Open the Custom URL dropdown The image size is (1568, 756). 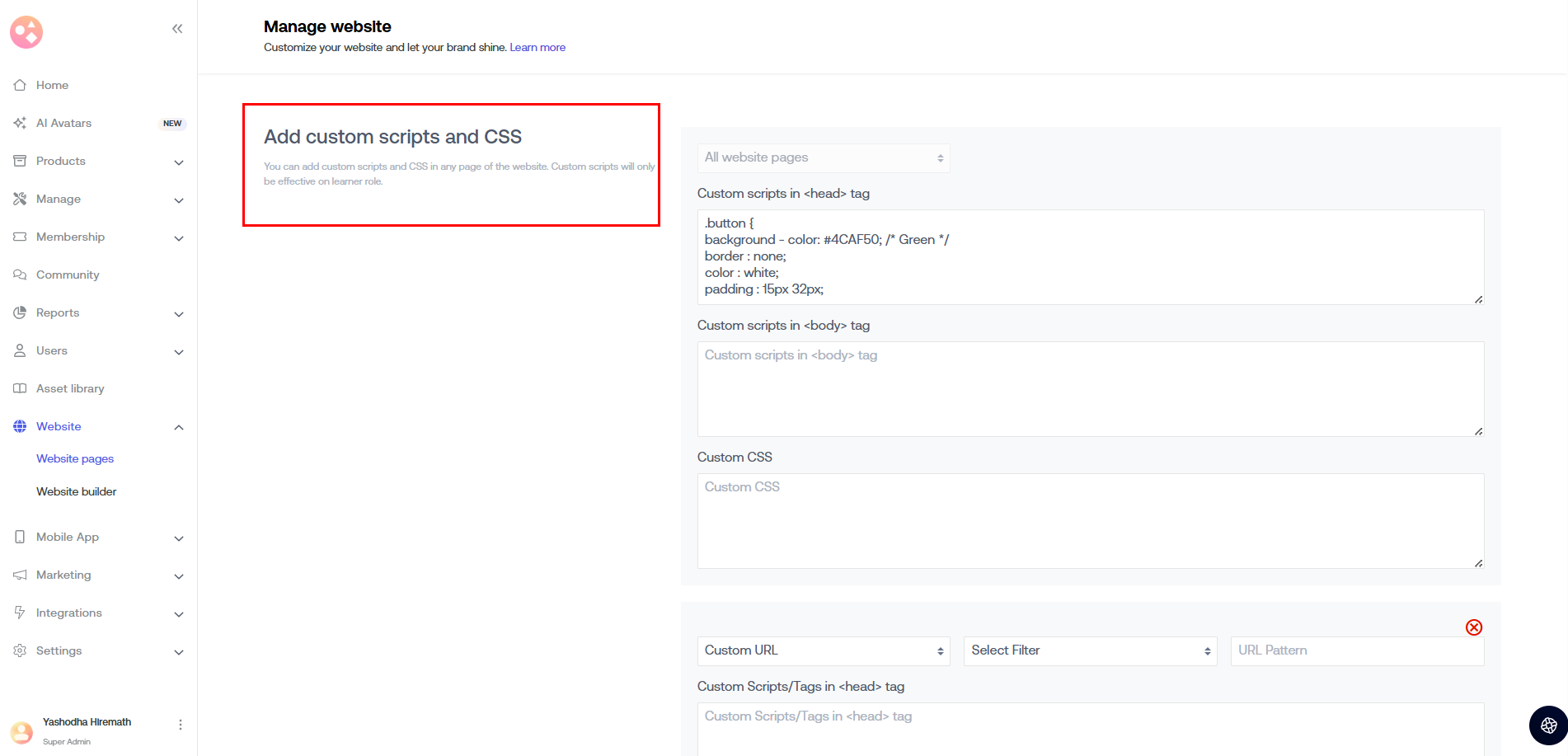pyautogui.click(x=823, y=650)
